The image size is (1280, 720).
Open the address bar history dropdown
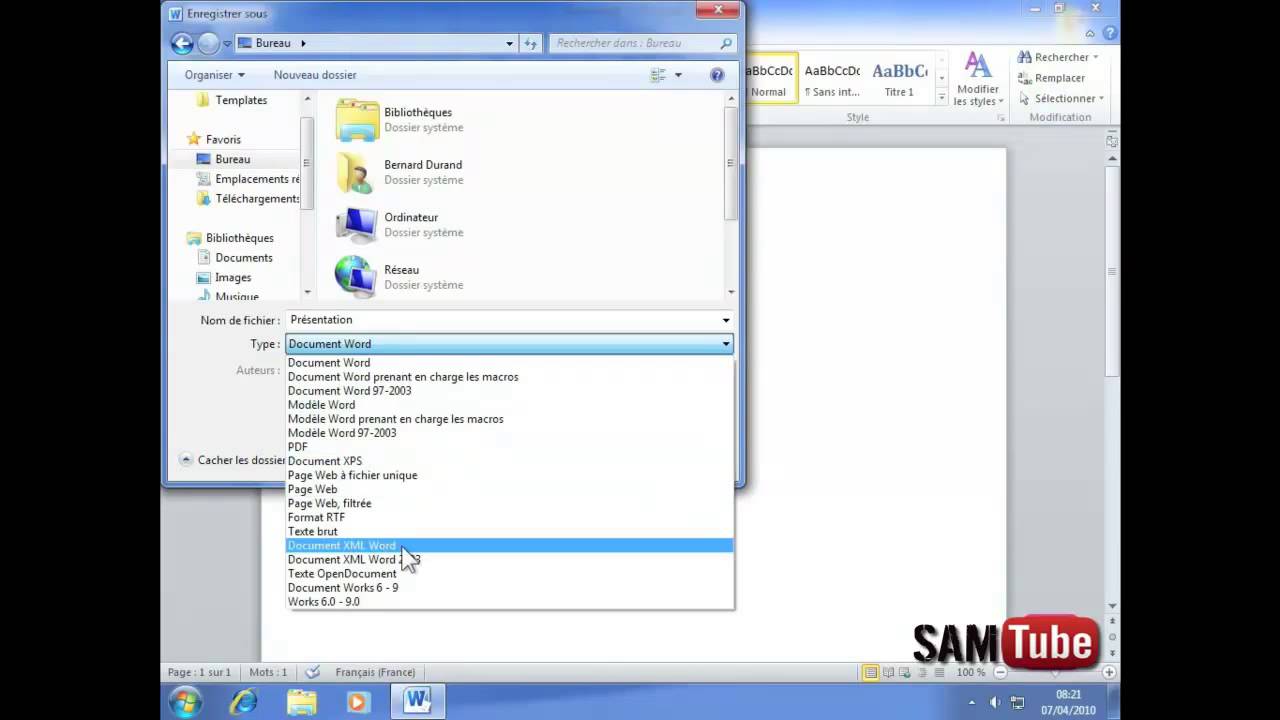point(509,43)
